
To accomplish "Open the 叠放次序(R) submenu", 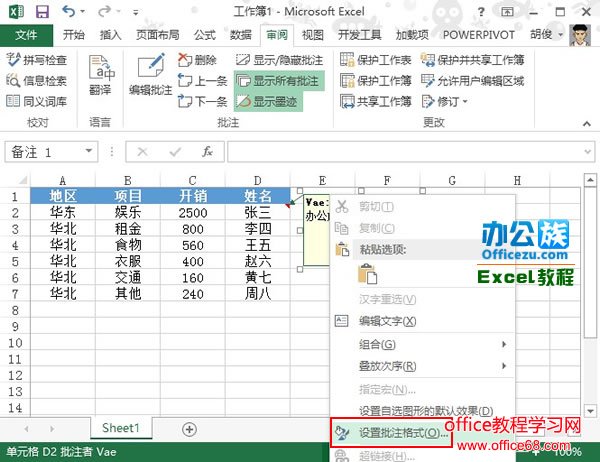I will [422, 366].
